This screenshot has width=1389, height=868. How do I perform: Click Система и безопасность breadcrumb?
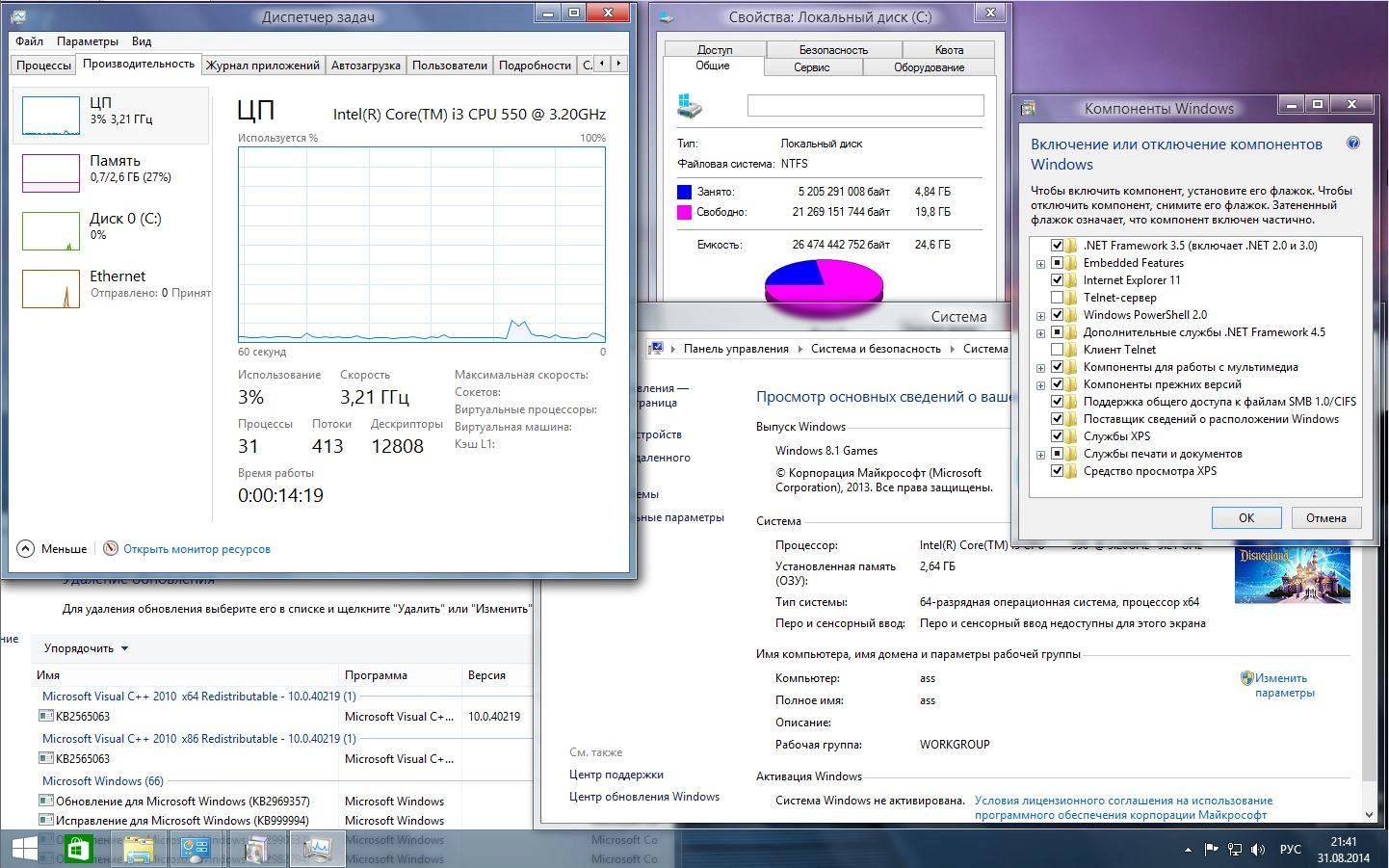[876, 349]
